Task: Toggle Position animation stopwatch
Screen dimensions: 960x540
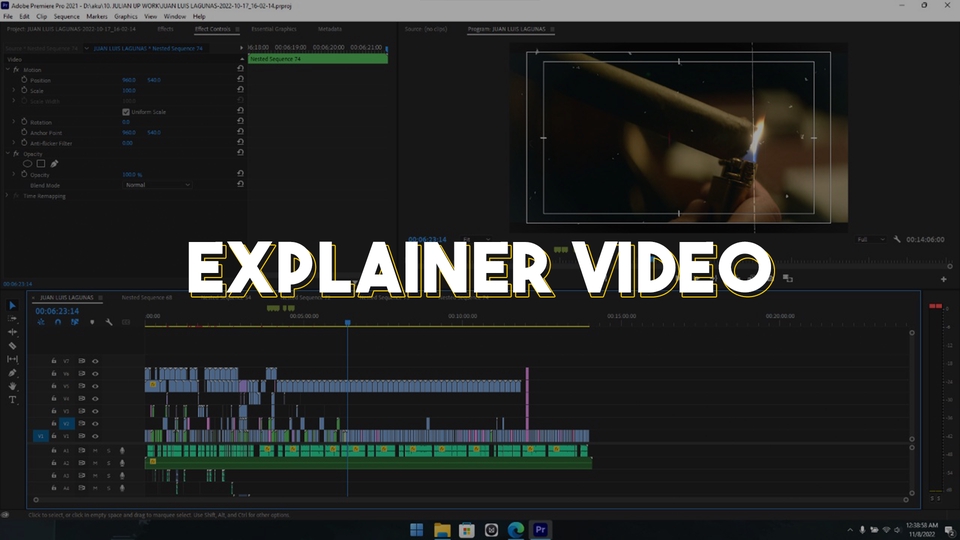Action: pos(24,80)
